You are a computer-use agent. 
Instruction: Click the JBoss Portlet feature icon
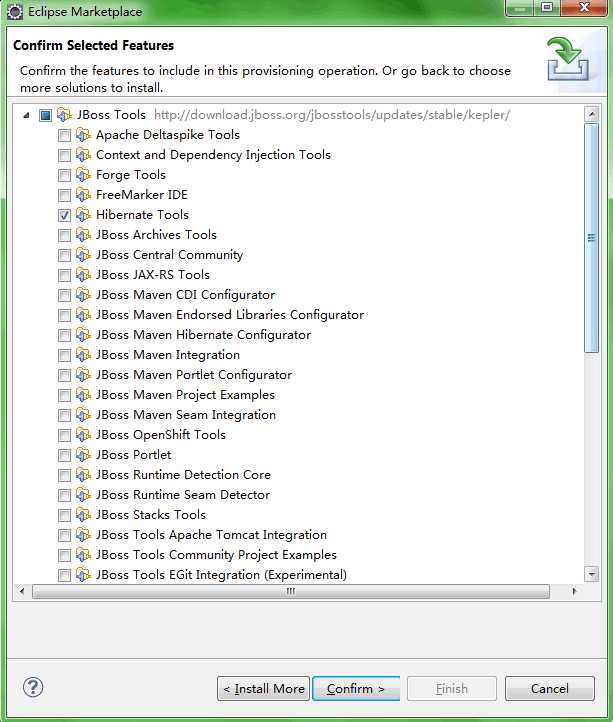pos(83,455)
